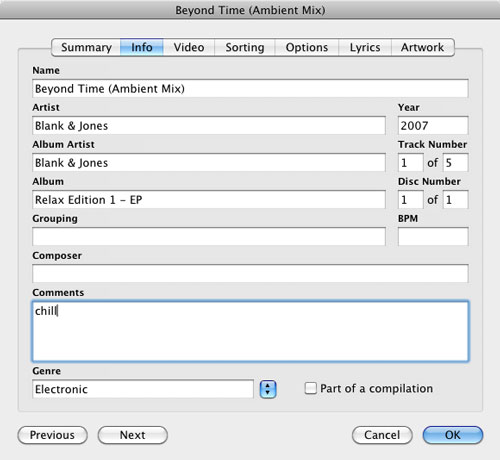Click the first Disc Number field

coord(411,200)
